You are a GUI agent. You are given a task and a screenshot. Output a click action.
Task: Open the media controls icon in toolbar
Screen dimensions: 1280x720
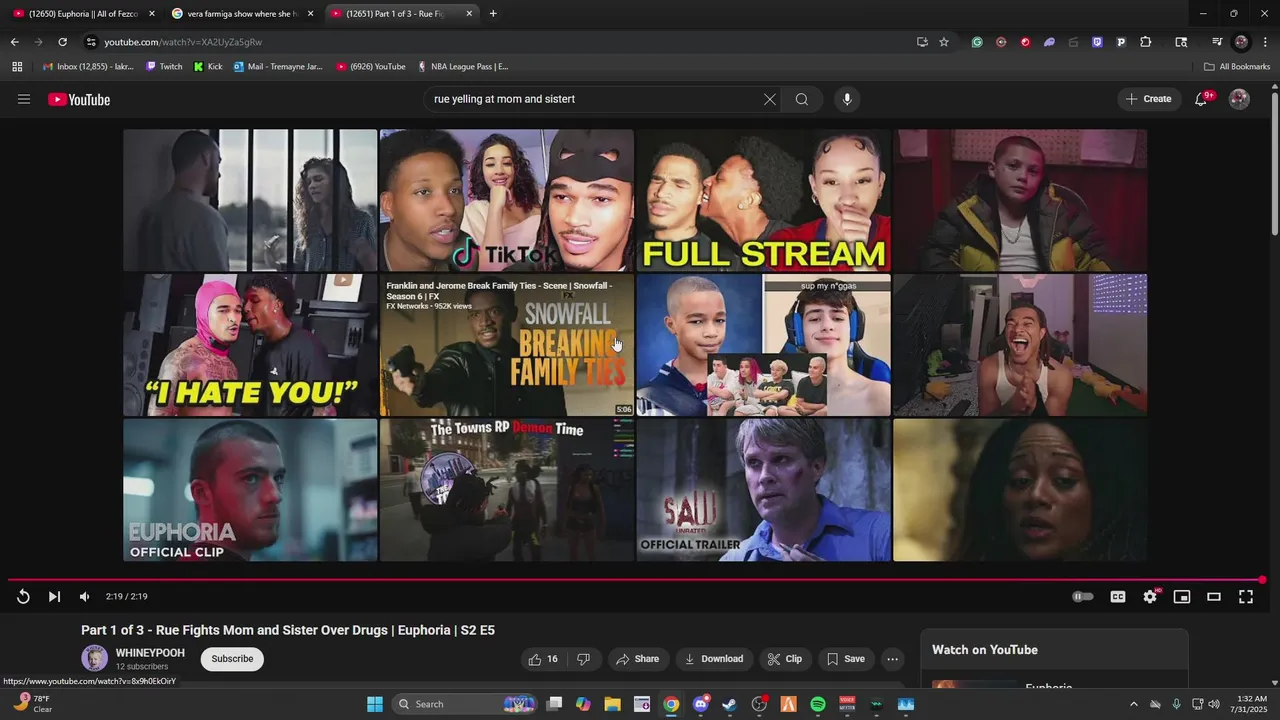coord(1217,42)
